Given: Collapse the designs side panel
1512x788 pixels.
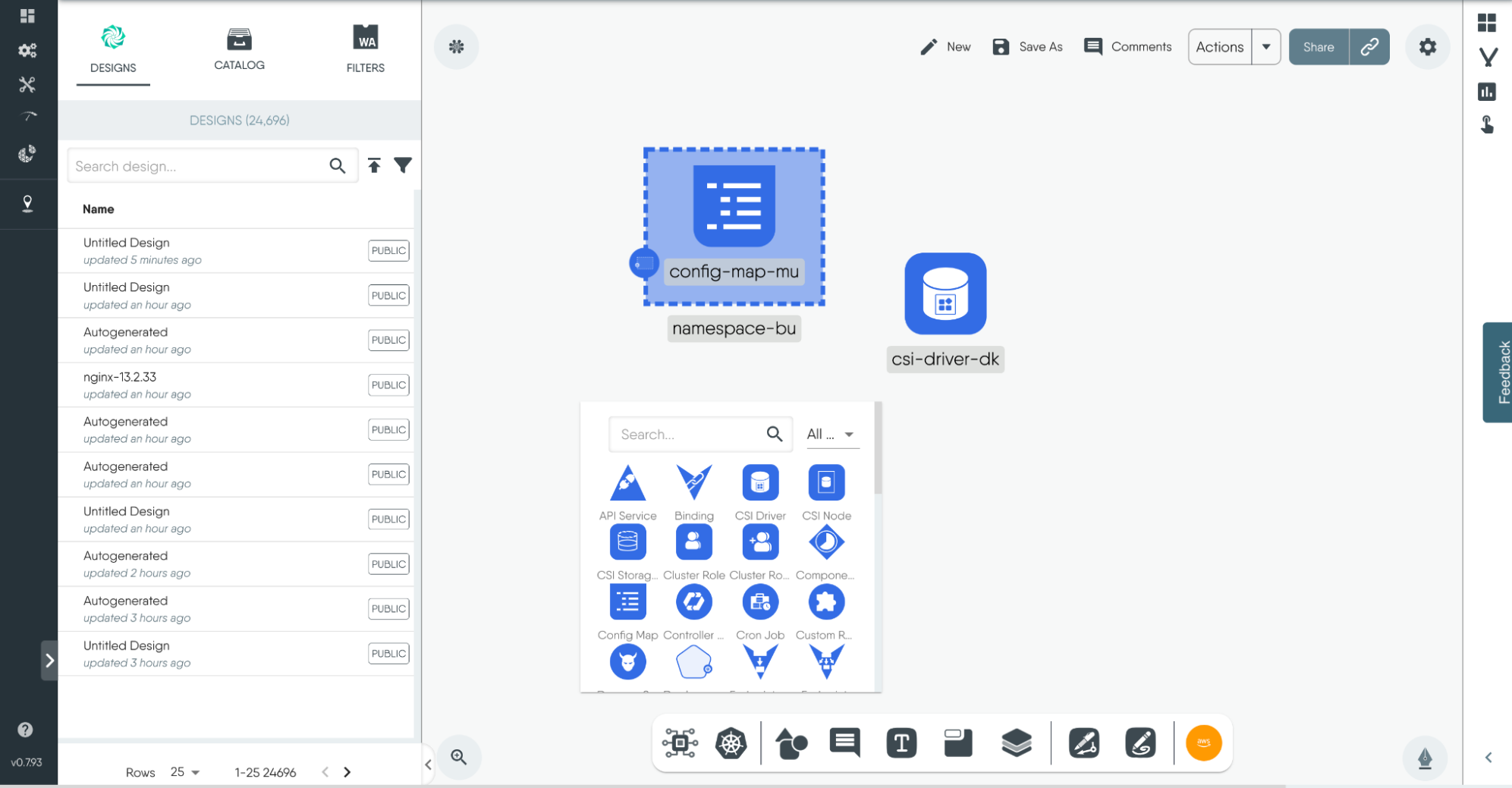Looking at the screenshot, I should (x=428, y=764).
